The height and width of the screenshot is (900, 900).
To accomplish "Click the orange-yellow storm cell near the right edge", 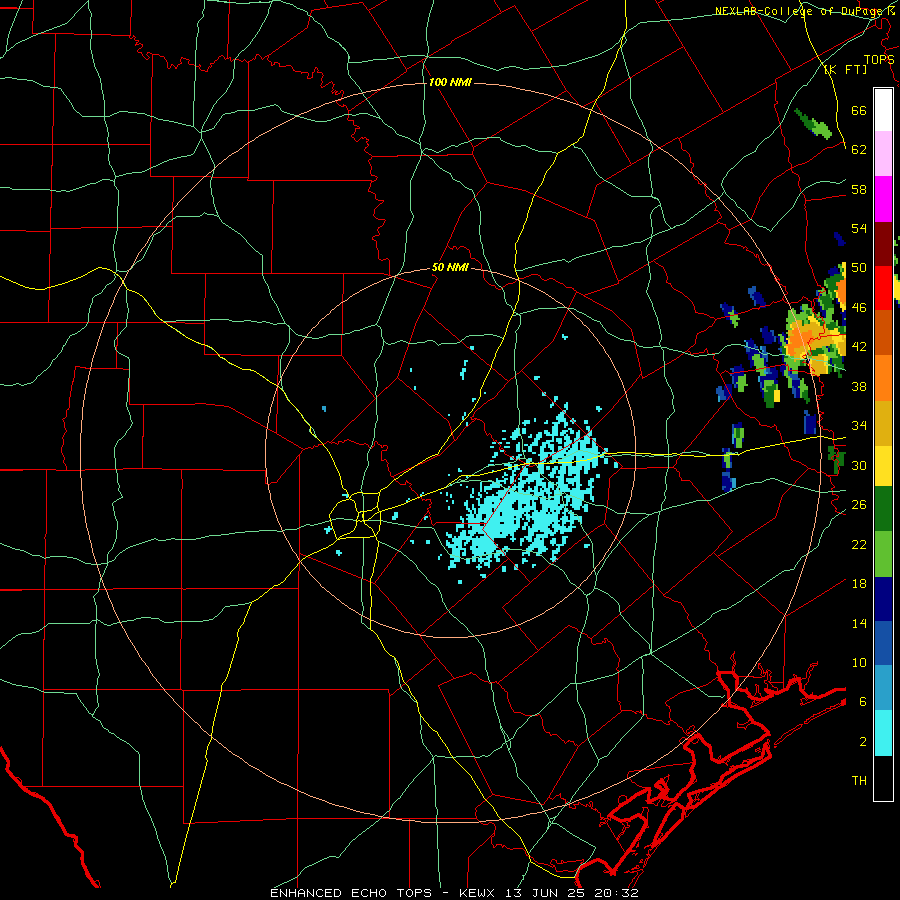I will [815, 339].
